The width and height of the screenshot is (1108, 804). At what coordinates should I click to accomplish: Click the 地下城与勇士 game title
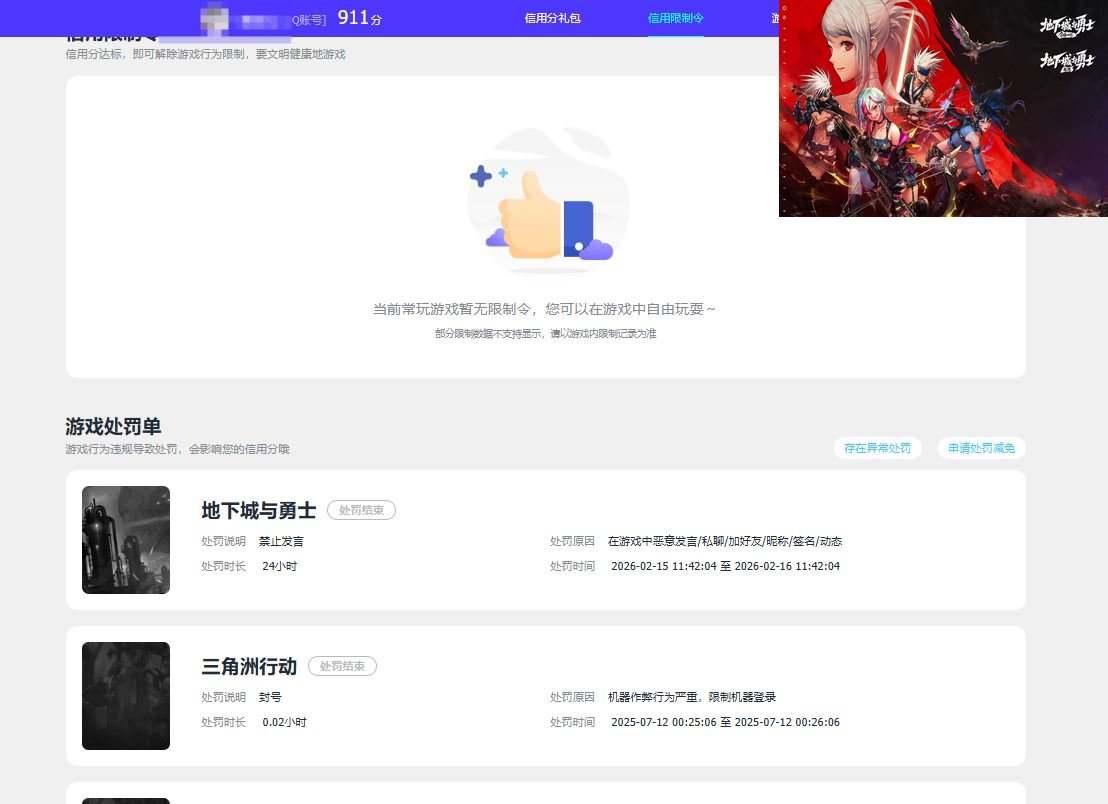259,510
